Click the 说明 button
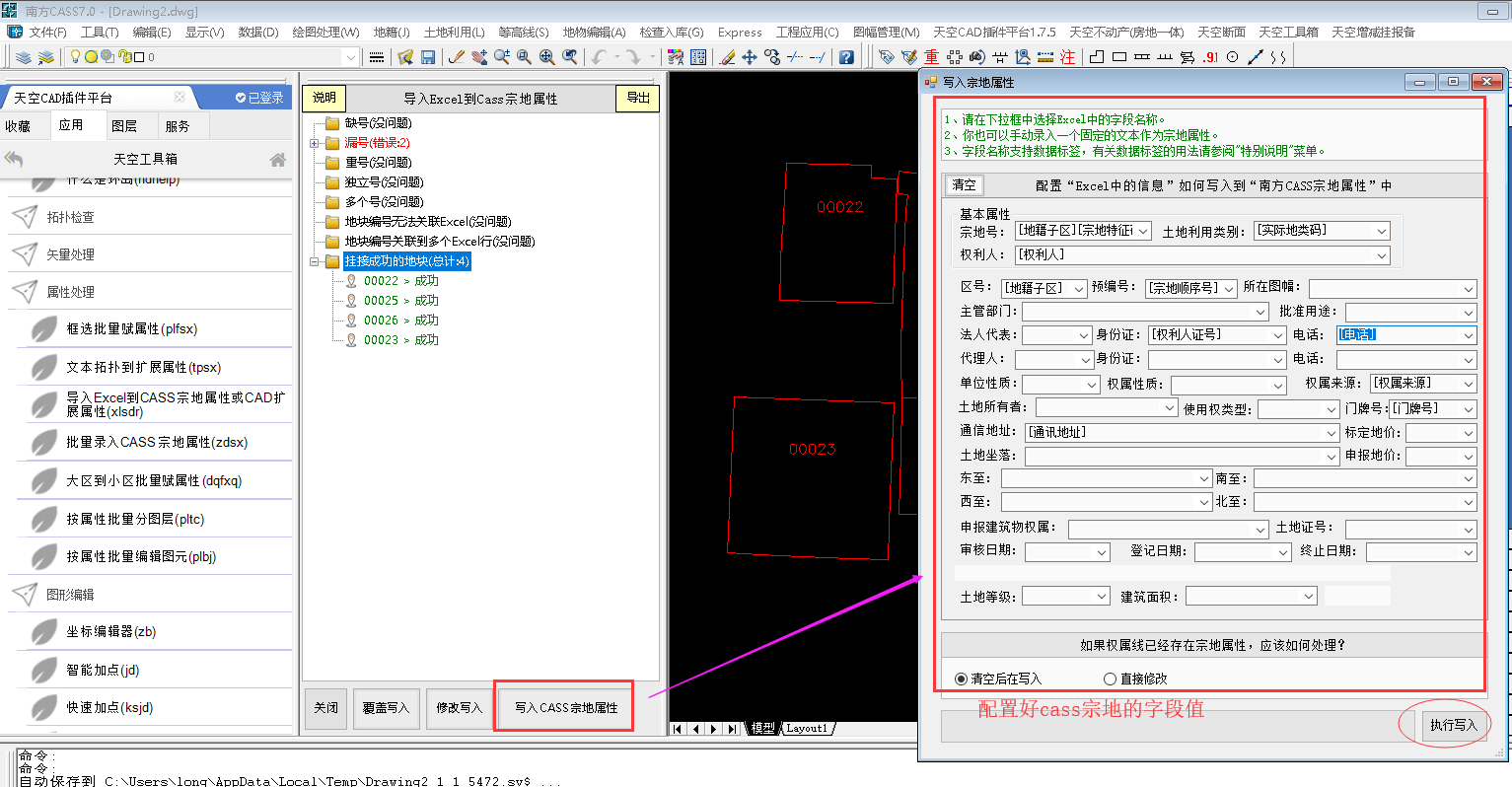Viewport: 1512px width, 787px height. [x=324, y=98]
